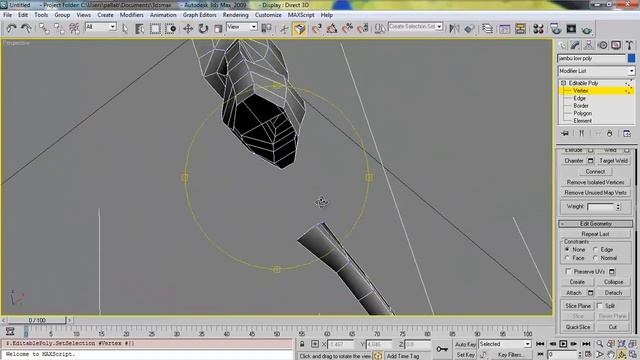Image resolution: width=640 pixels, height=360 pixels.
Task: Click the Use Pivot Point Center icon
Action: [x=266, y=28]
